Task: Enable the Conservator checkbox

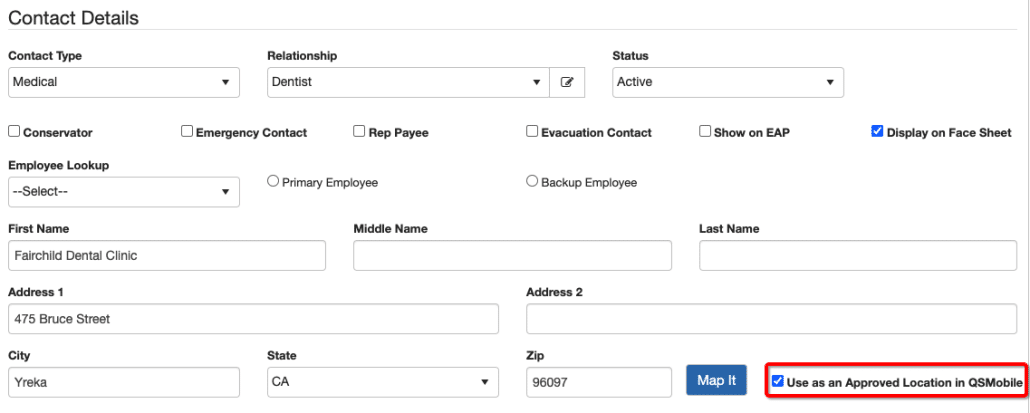Action: click(x=14, y=132)
